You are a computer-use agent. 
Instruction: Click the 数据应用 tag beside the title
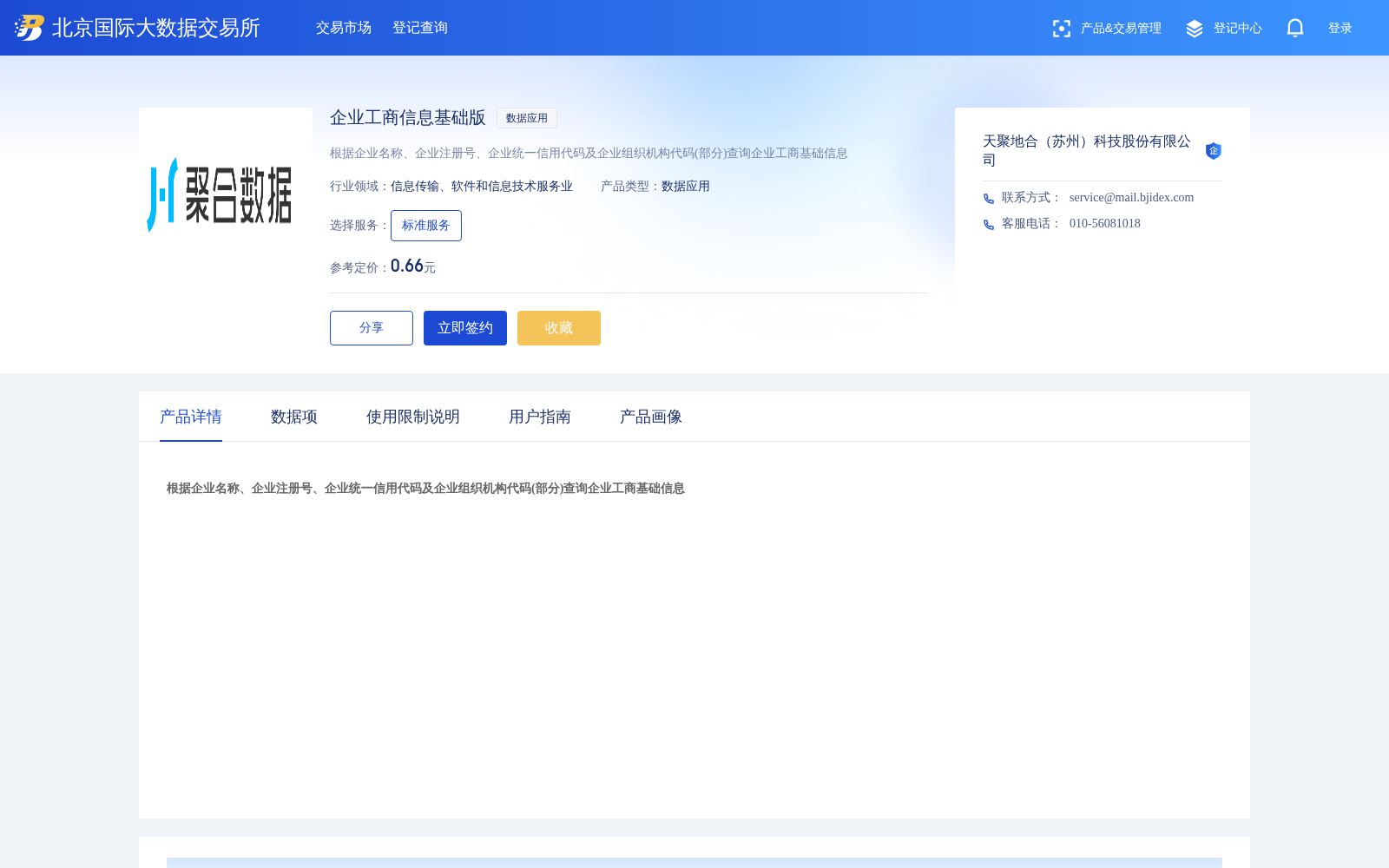point(527,118)
